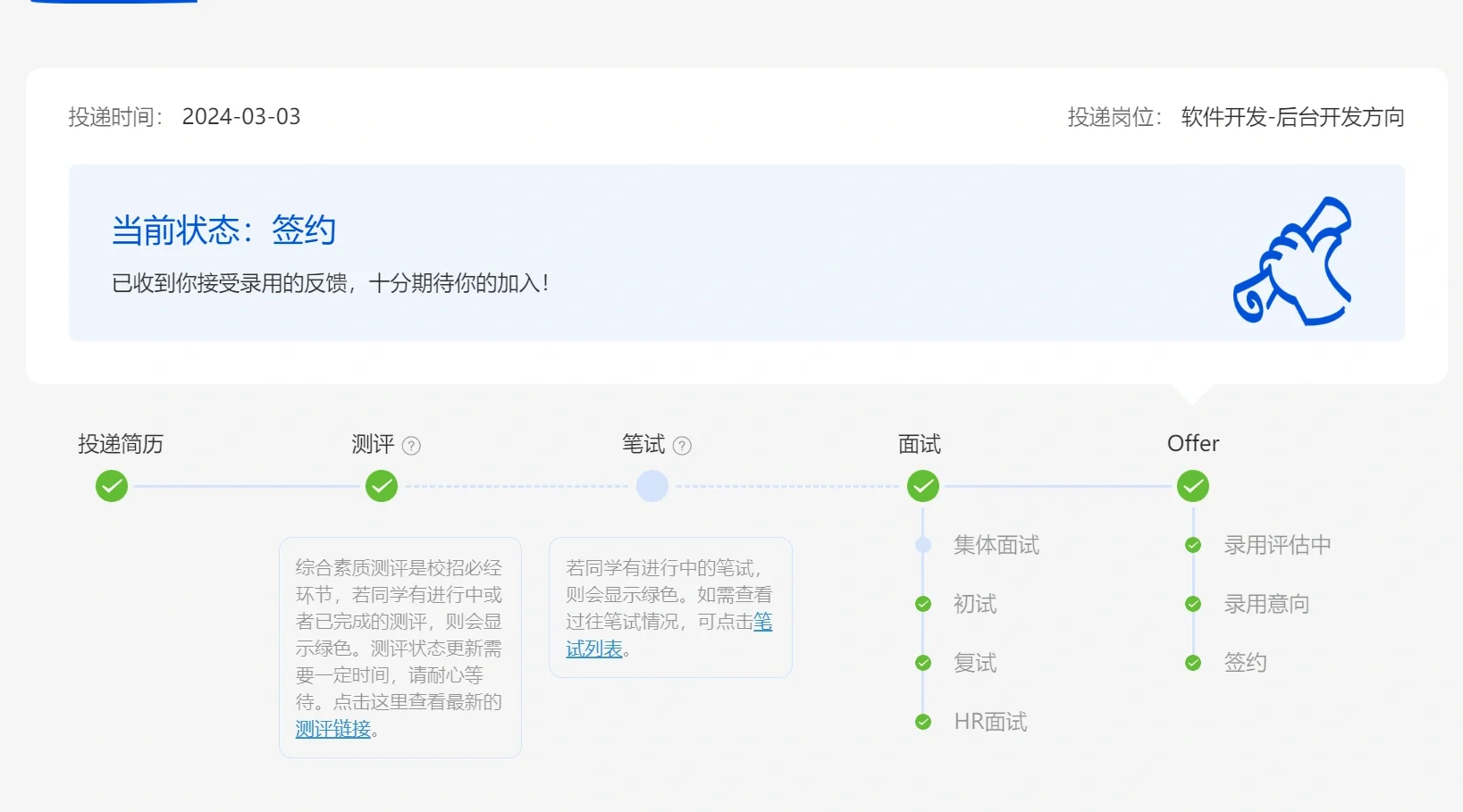Click the Offer stage label
This screenshot has width=1463, height=812.
[x=1193, y=444]
